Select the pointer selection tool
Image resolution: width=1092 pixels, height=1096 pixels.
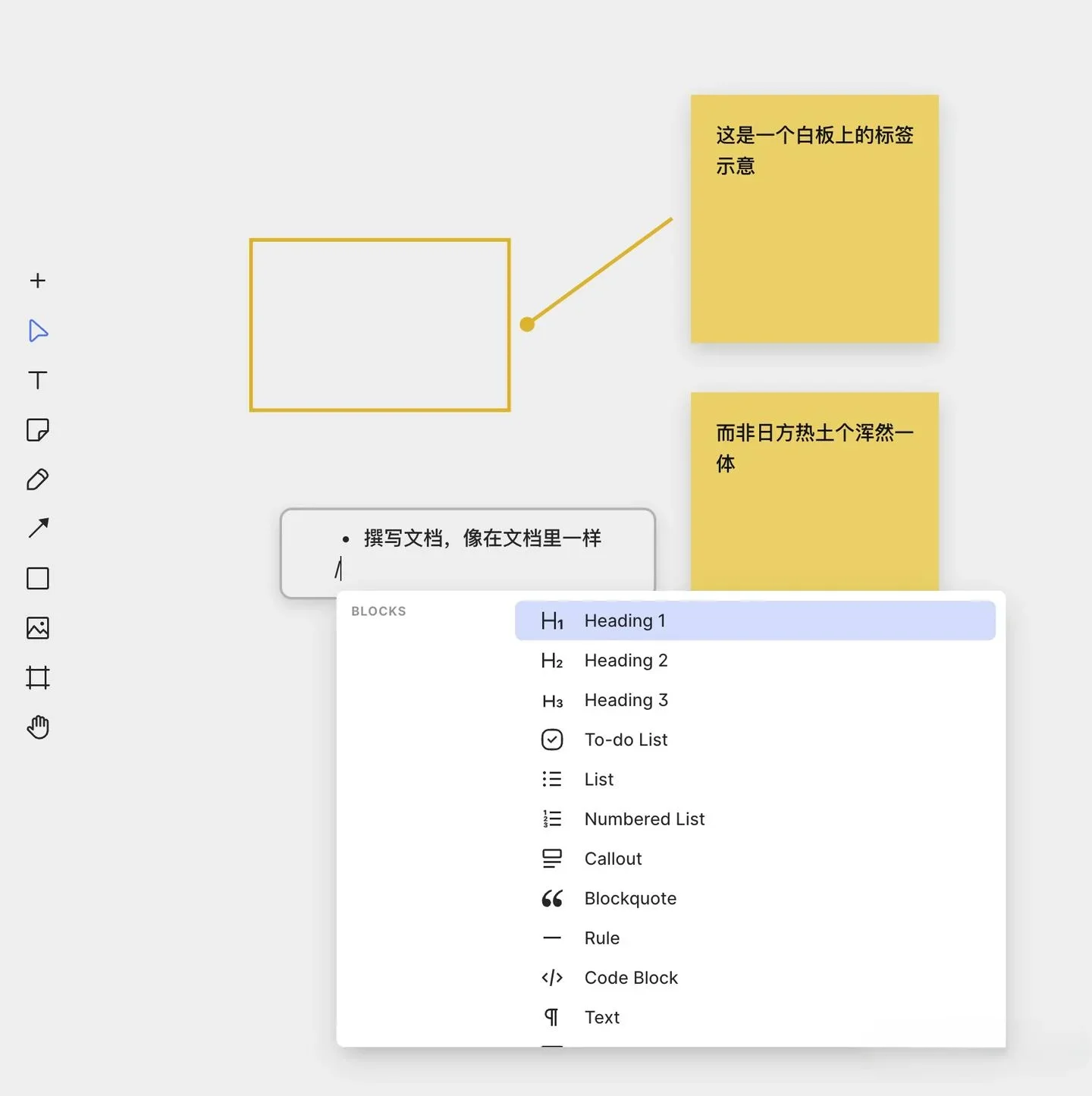(x=38, y=331)
